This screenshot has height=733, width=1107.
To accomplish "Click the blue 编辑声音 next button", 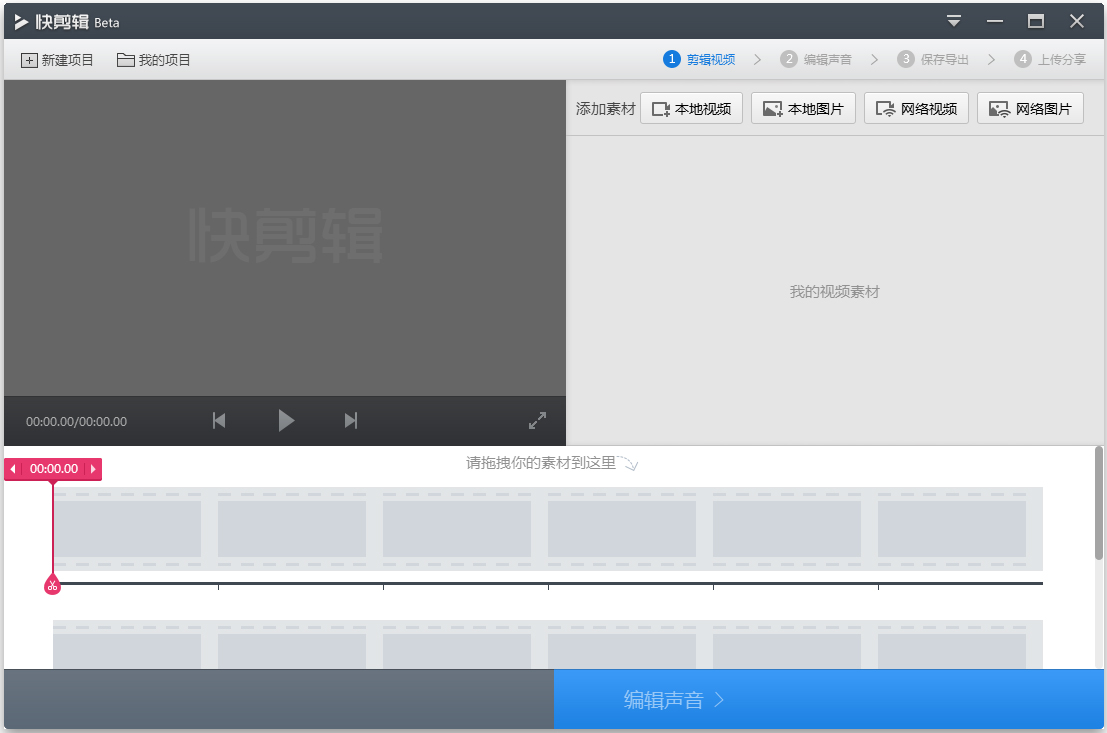I will (829, 699).
